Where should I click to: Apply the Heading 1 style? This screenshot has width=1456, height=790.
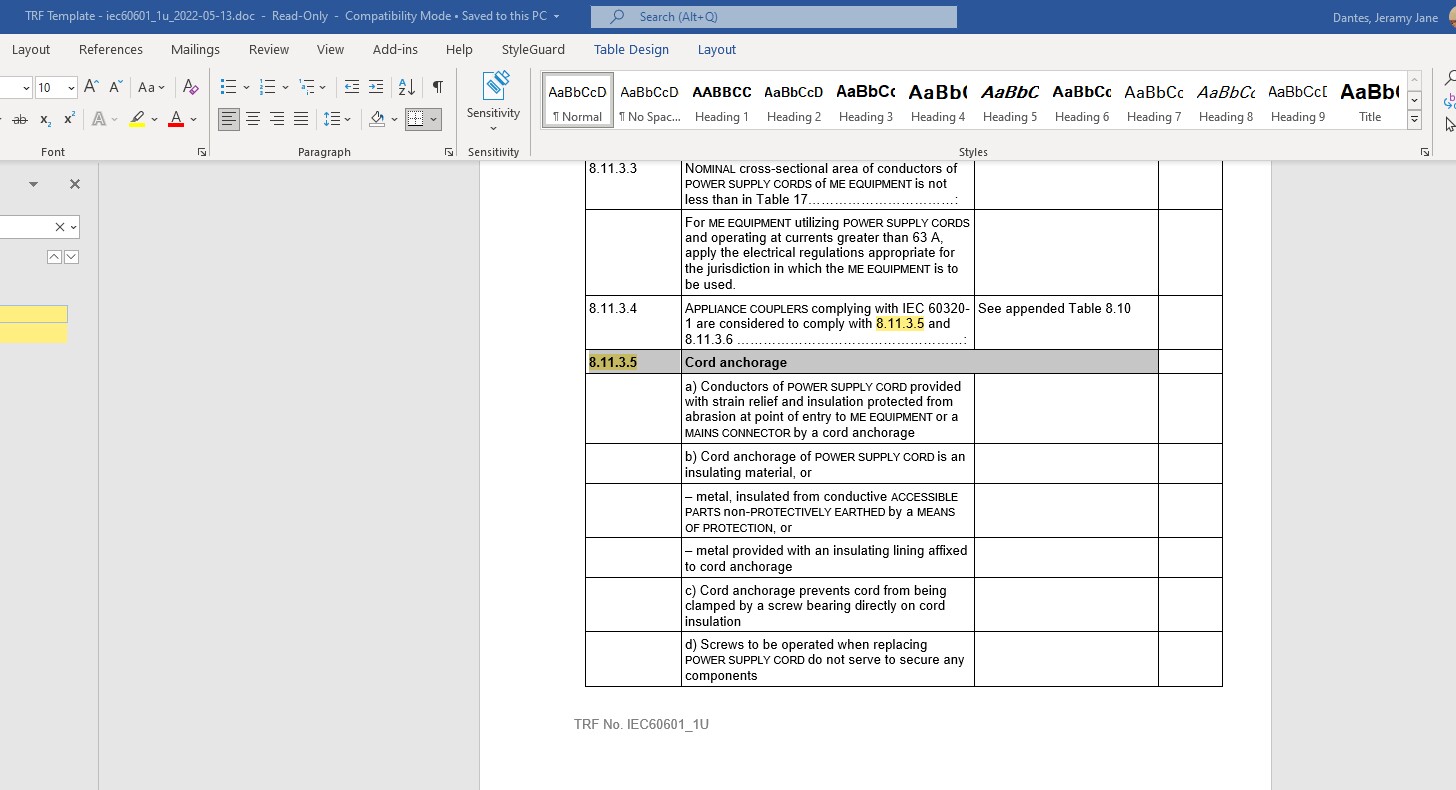point(722,100)
